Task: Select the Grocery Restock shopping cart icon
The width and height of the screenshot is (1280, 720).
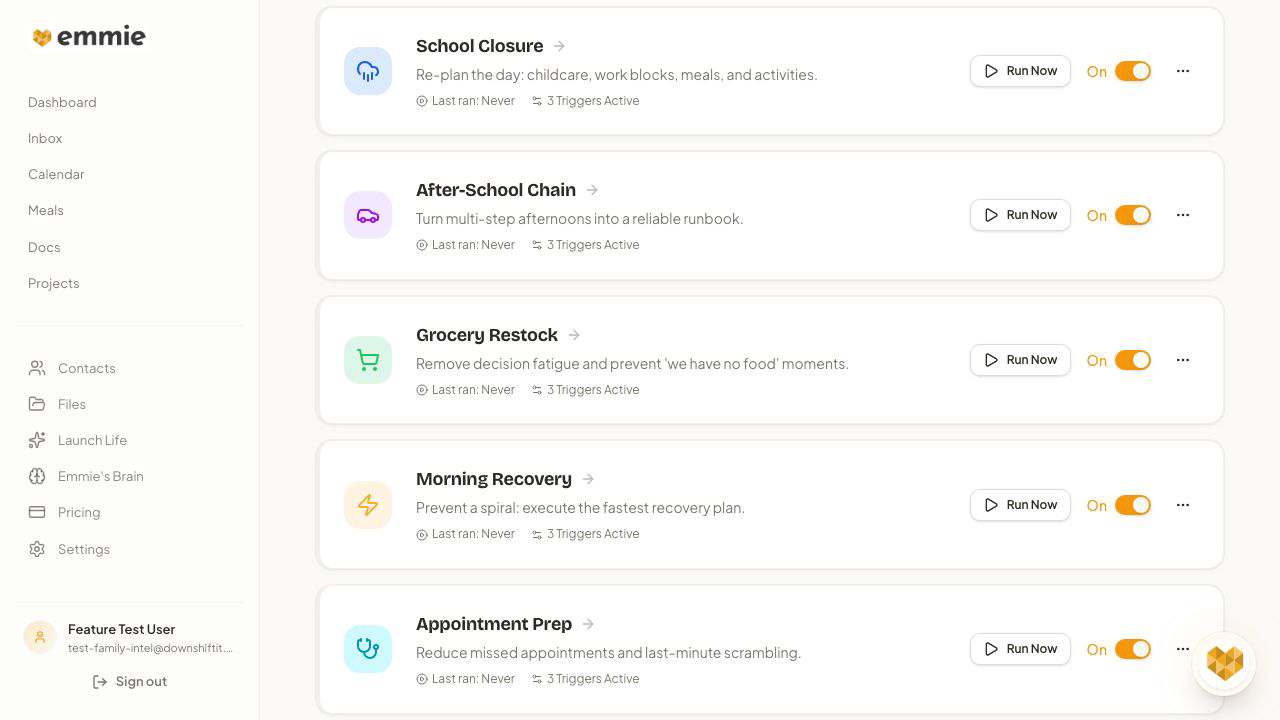Action: tap(368, 360)
